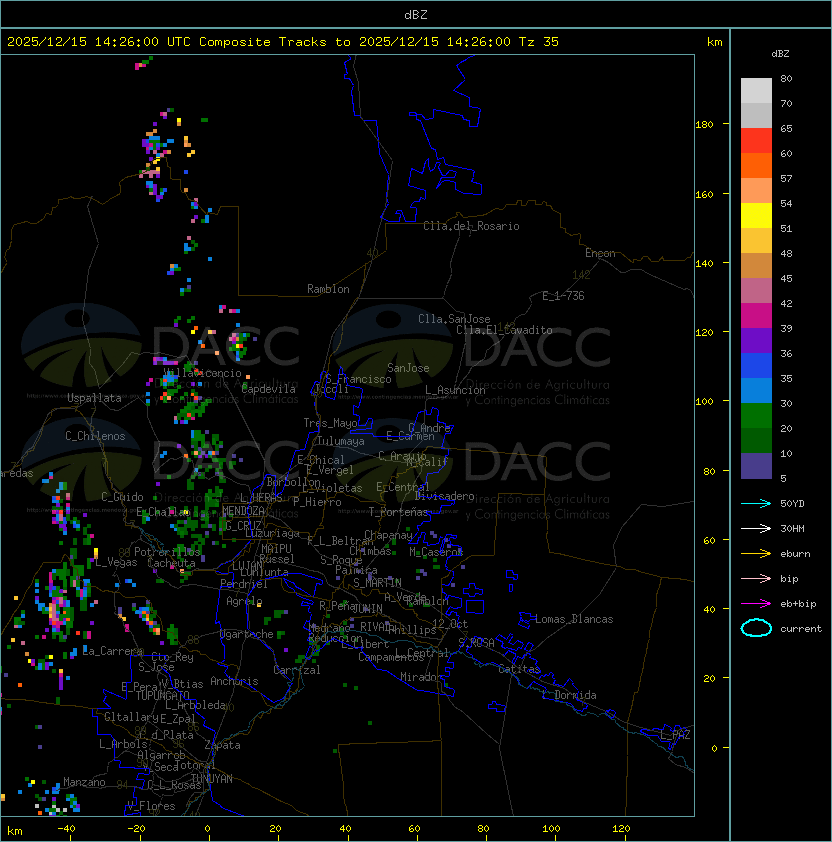832x842 pixels.
Task: Click the white 30HM arrow in legend
Action: (756, 528)
